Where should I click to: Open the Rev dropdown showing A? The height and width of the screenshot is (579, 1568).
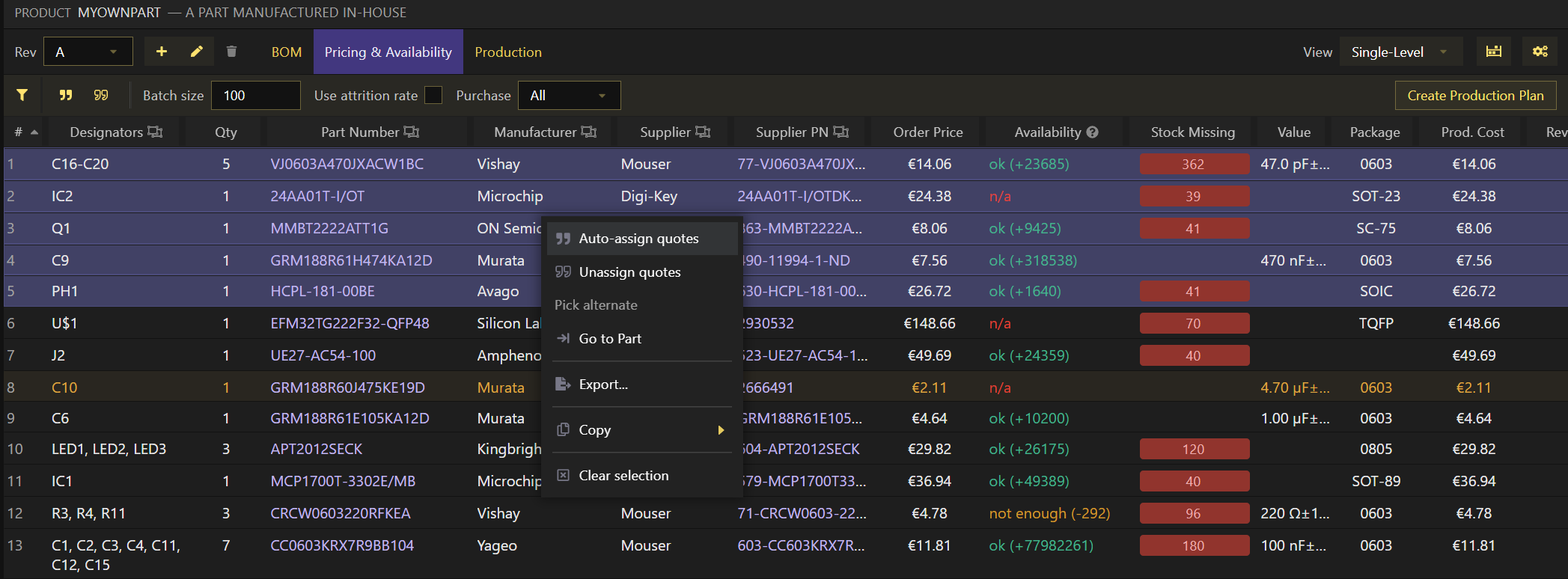pos(88,52)
